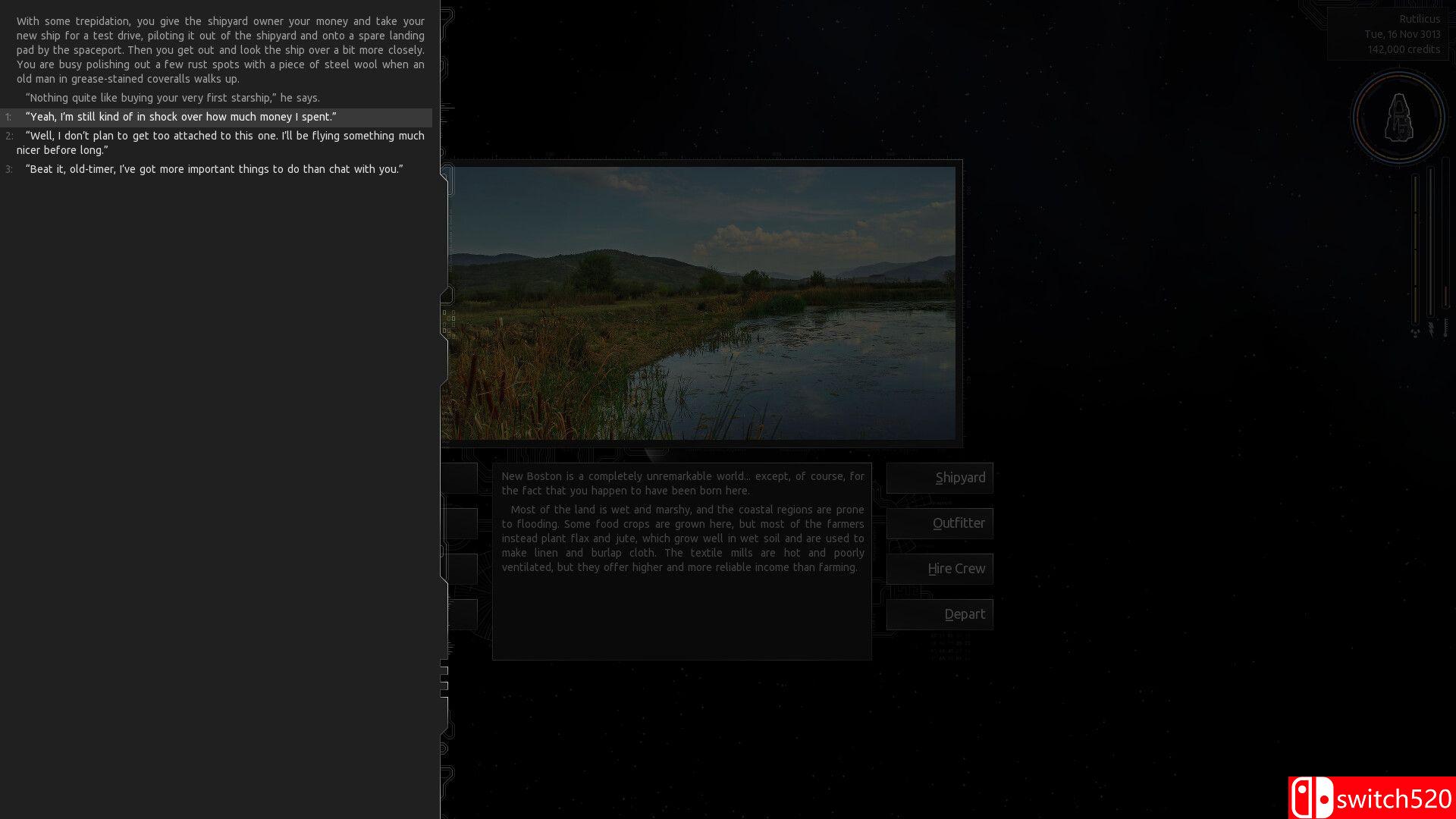Click the New Boston planet description text
Image resolution: width=1456 pixels, height=819 pixels.
click(x=682, y=523)
